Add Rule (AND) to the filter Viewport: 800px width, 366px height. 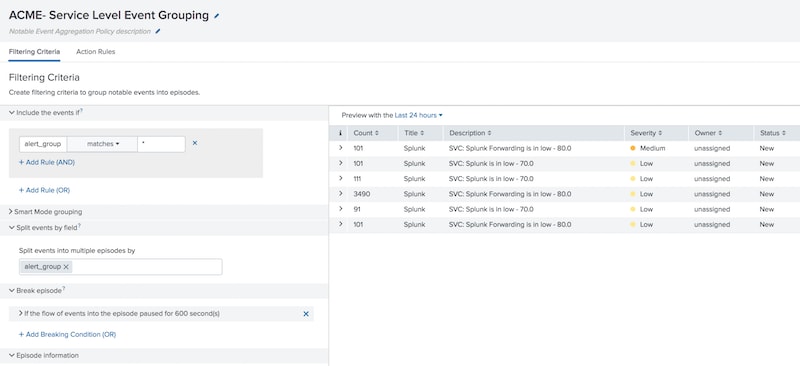pyautogui.click(x=47, y=162)
